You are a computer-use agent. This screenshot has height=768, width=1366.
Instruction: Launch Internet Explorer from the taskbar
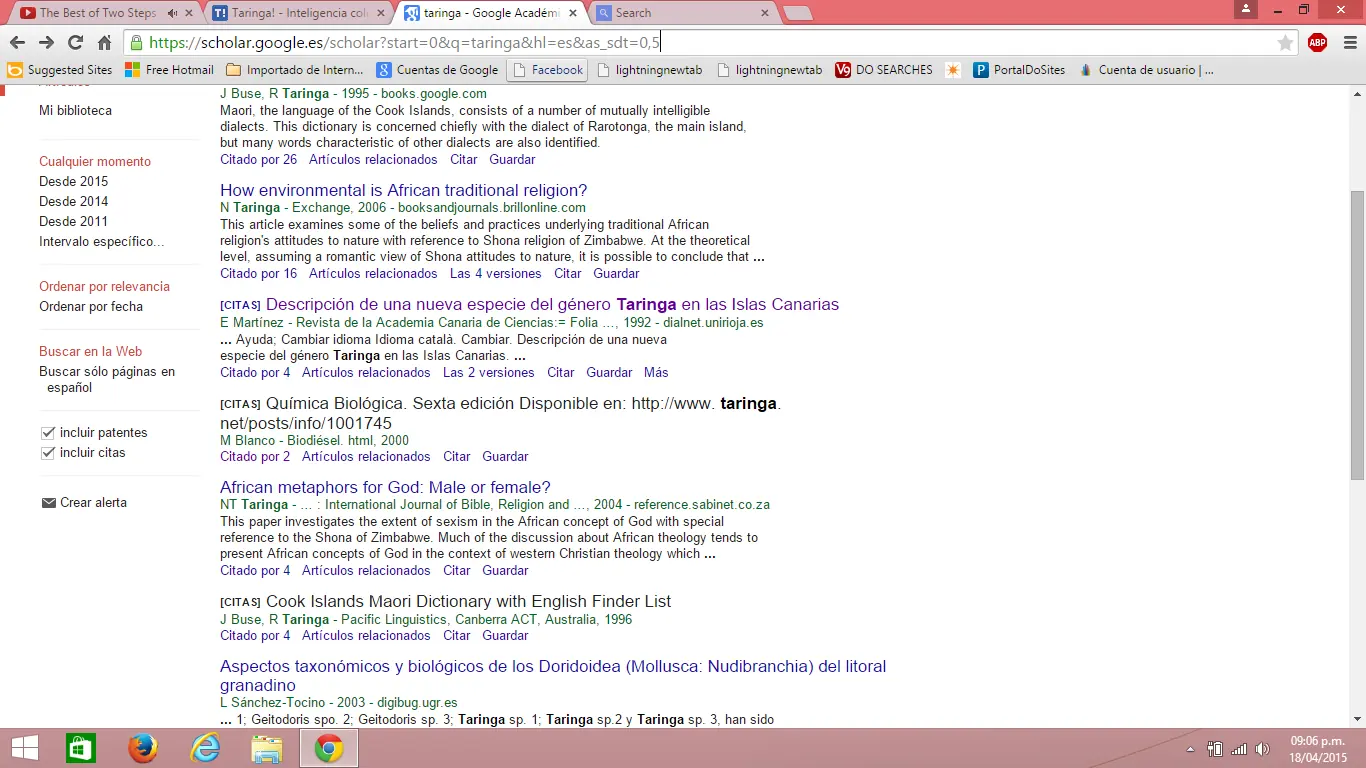[205, 748]
